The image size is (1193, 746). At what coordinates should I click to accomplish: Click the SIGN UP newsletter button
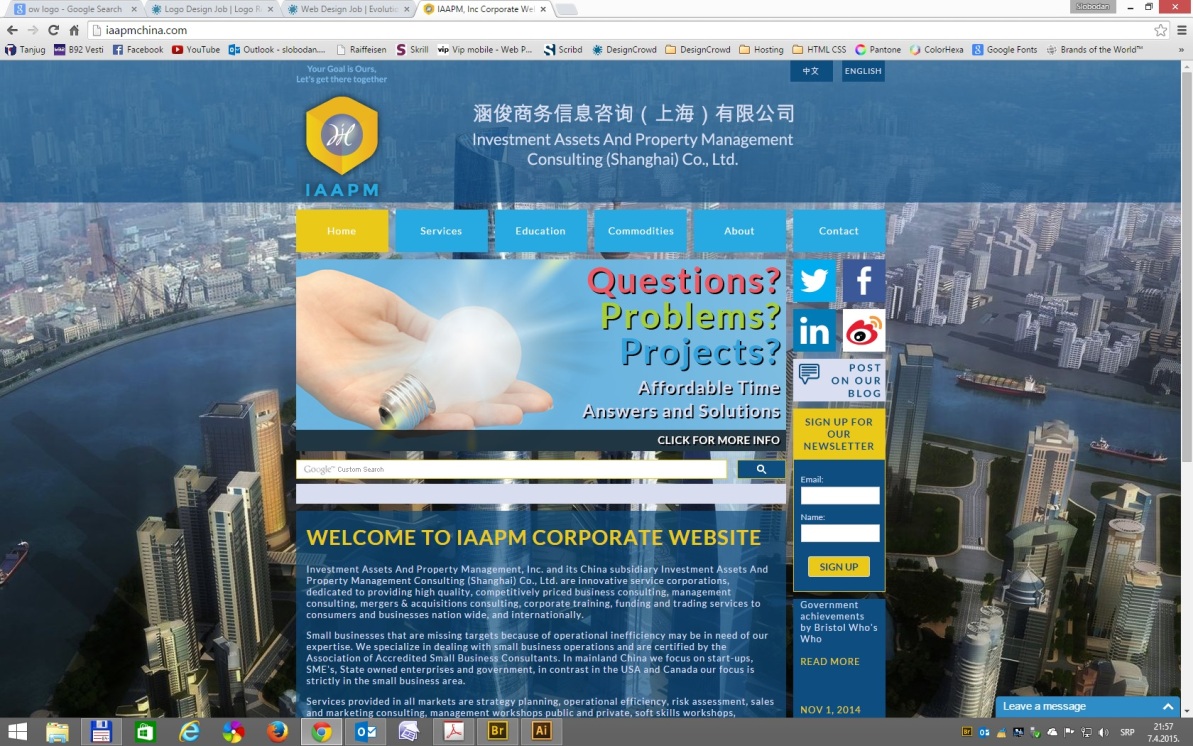(838, 566)
